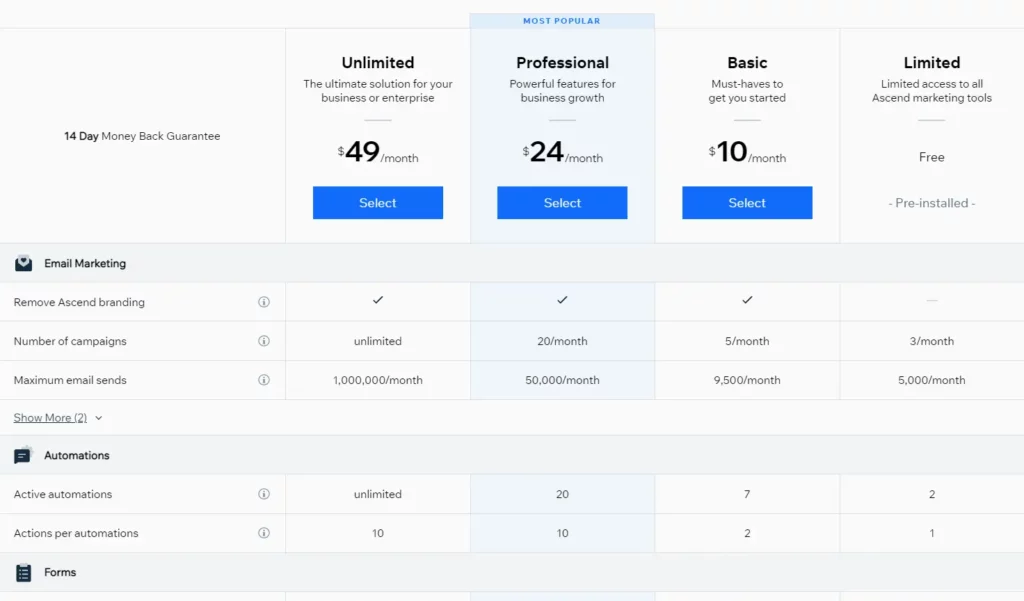Click the Professional plan branding checkmark

(x=562, y=300)
